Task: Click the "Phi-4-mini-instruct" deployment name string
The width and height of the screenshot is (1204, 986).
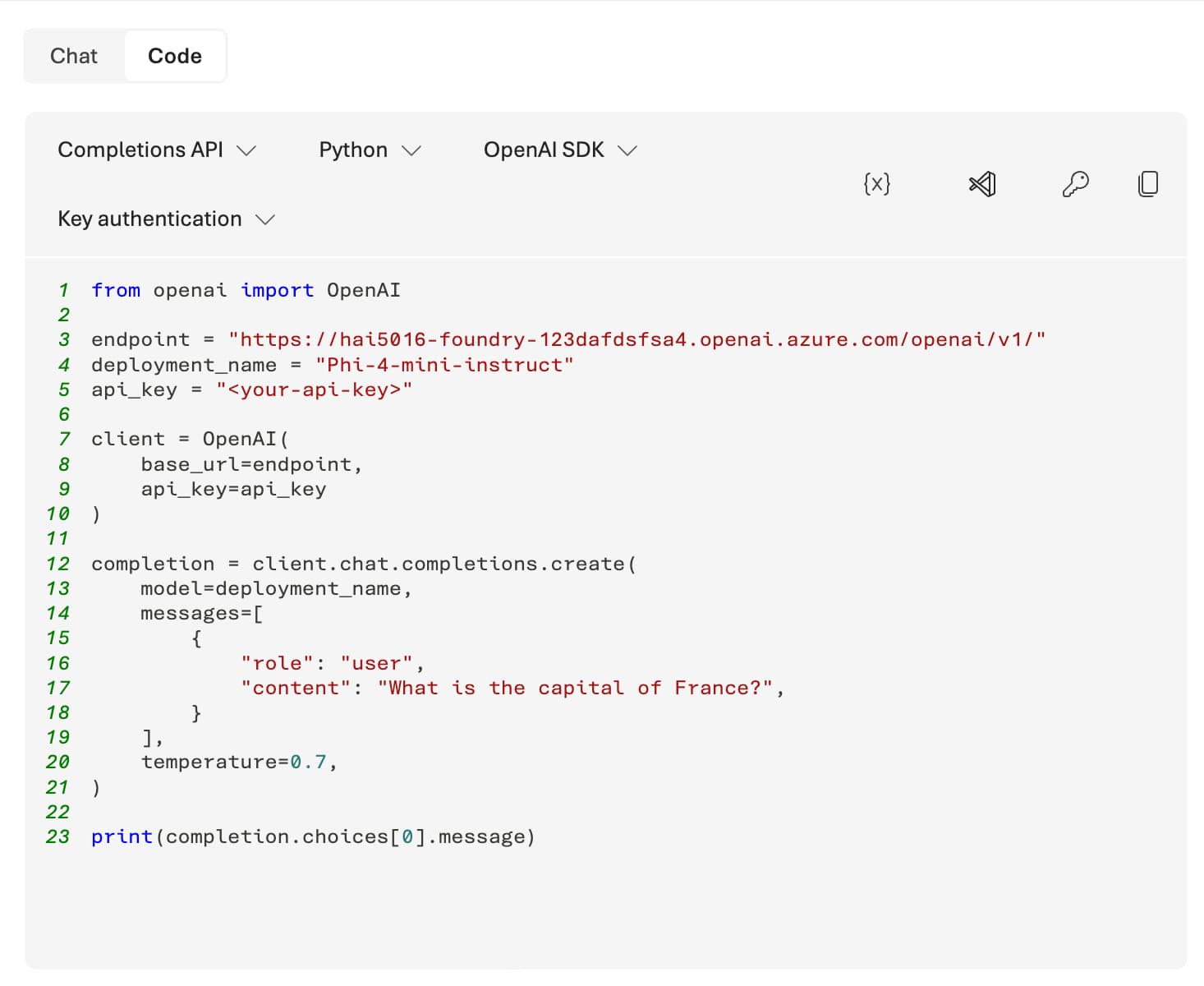Action: [444, 365]
